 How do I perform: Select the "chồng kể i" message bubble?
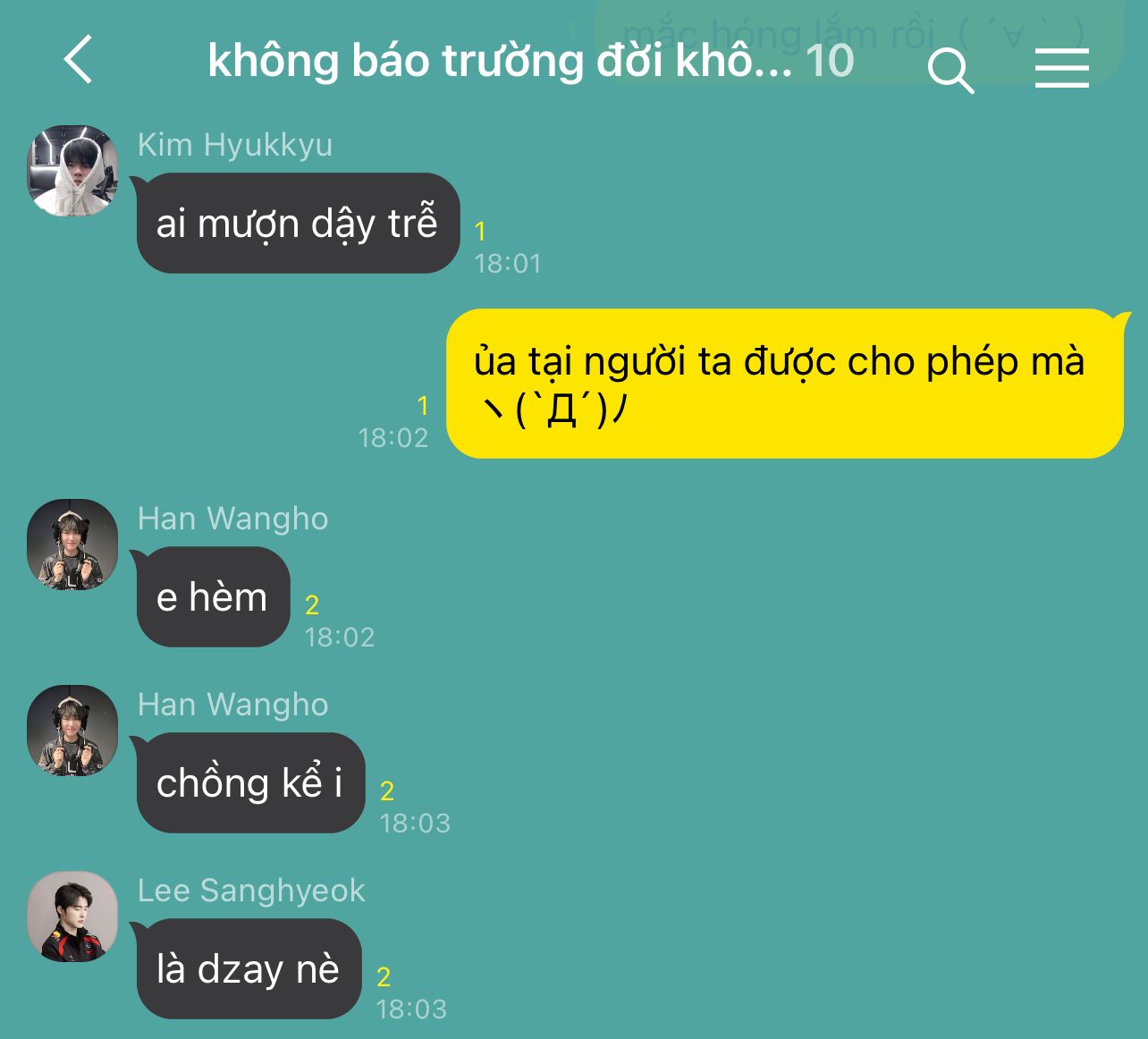point(250,782)
